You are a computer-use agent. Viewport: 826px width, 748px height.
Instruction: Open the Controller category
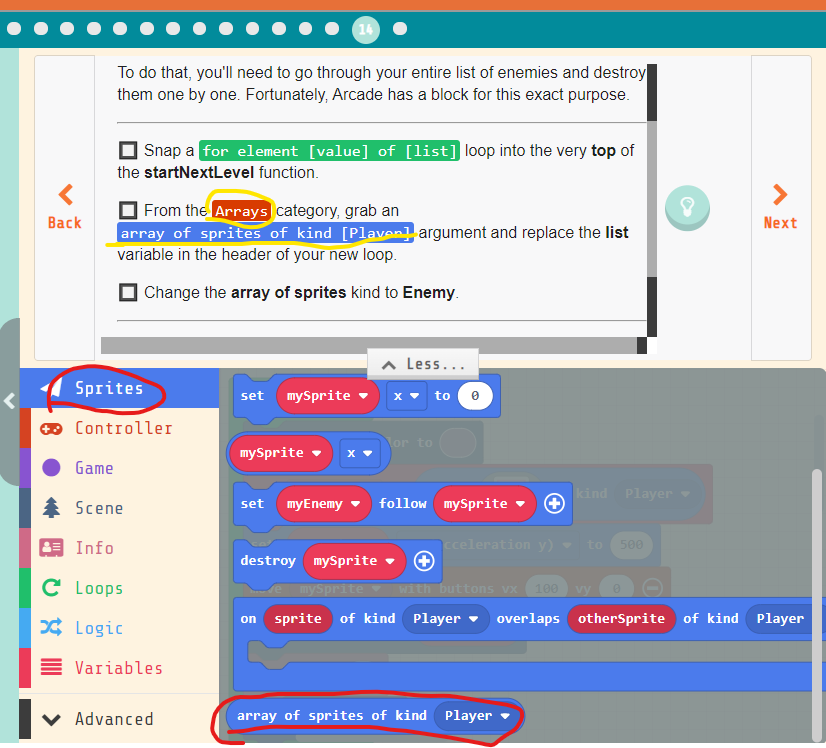119,428
